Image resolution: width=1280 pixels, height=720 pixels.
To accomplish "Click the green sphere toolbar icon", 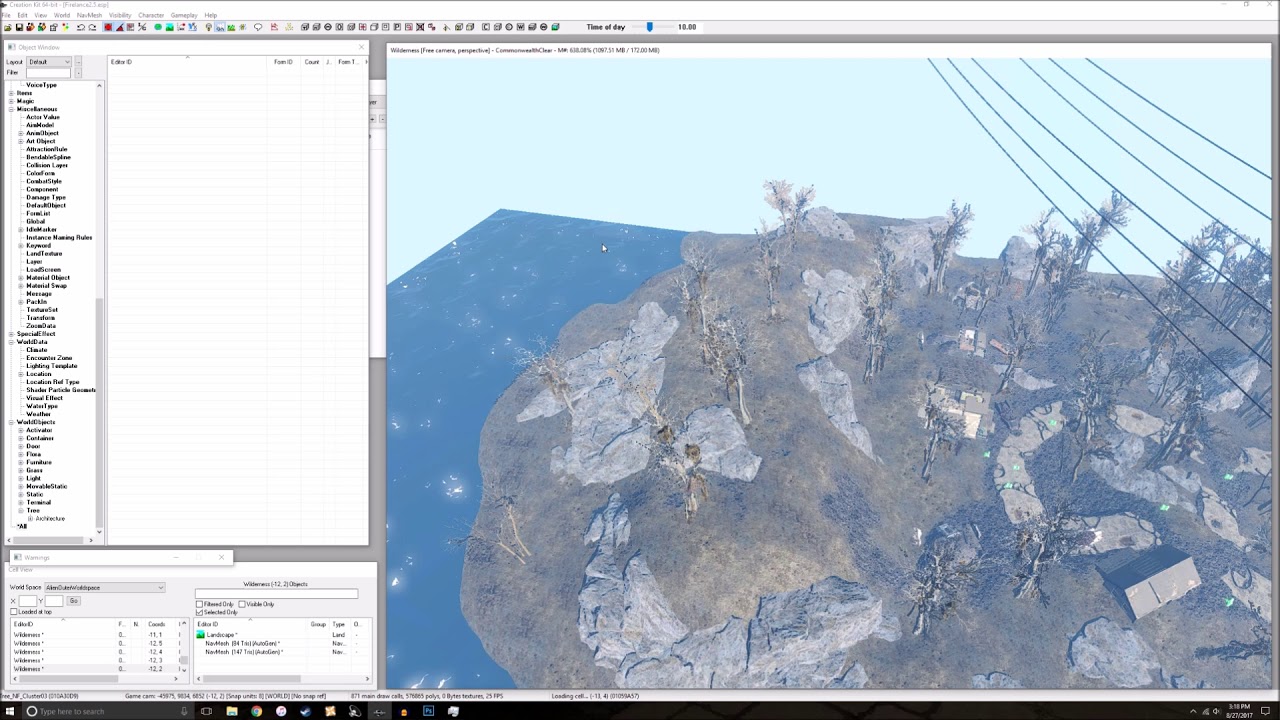I will tap(157, 27).
